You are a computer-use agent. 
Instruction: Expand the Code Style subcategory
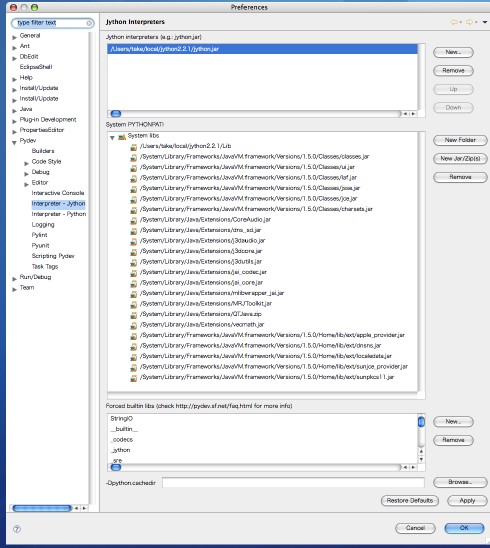27,163
